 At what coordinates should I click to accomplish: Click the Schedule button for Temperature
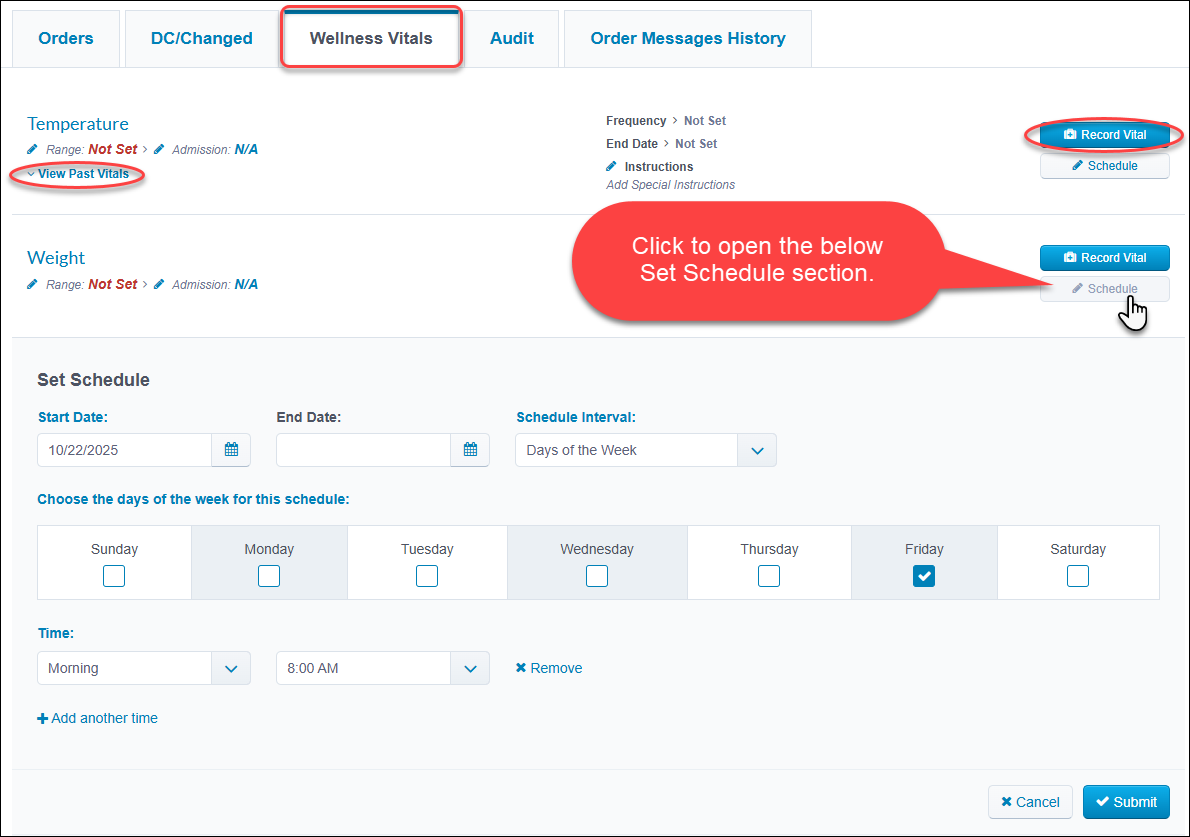click(1104, 166)
